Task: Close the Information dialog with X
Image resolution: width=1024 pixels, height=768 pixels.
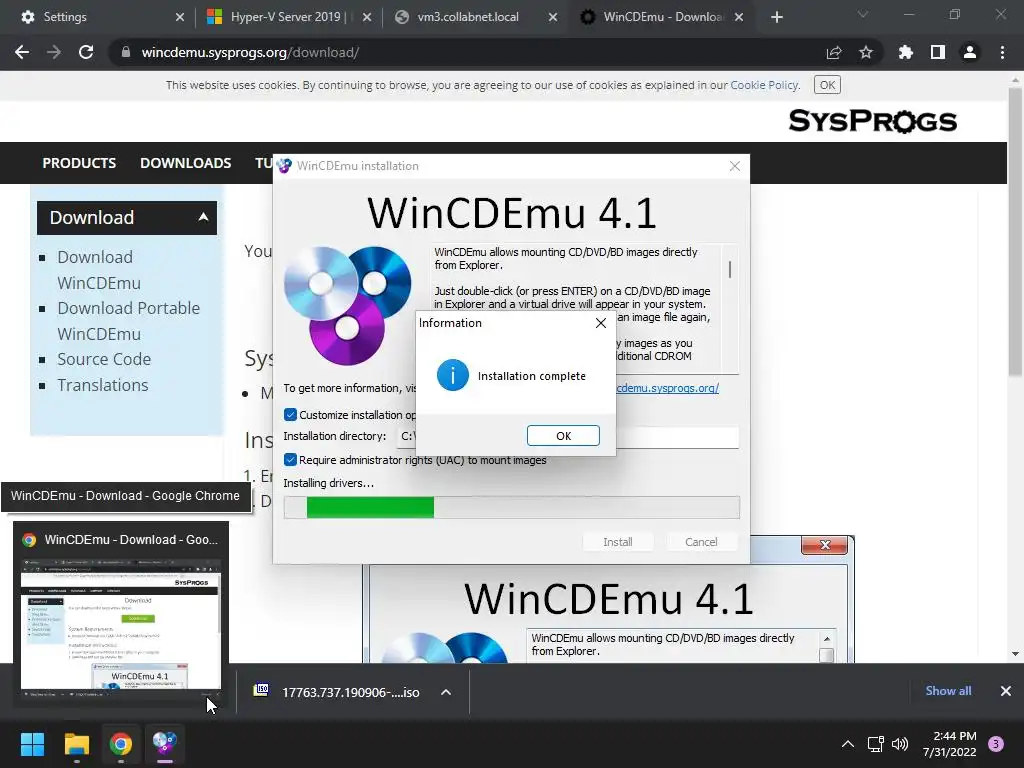Action: click(x=601, y=323)
